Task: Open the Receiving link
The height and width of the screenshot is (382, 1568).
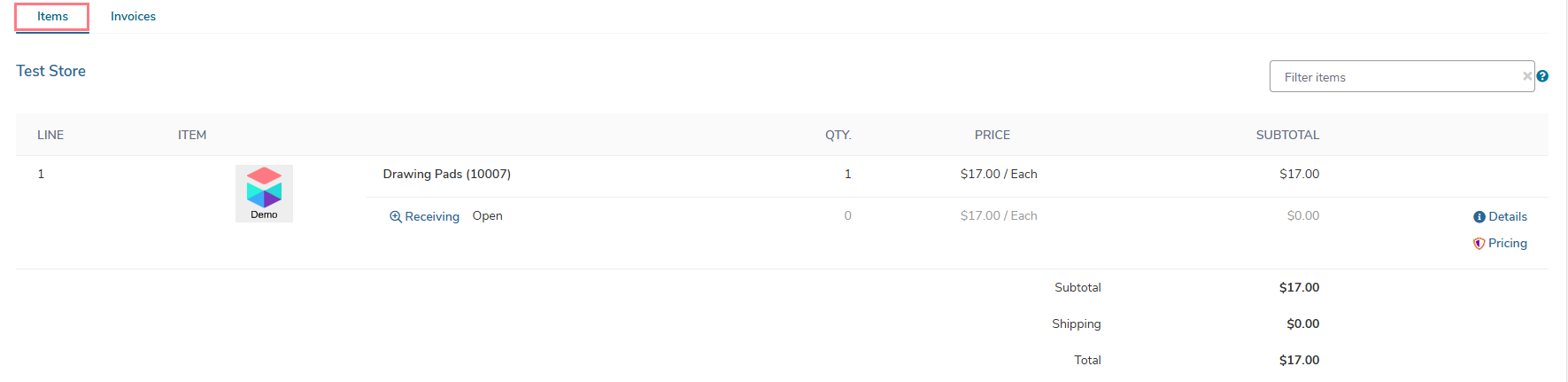Action: tap(432, 216)
